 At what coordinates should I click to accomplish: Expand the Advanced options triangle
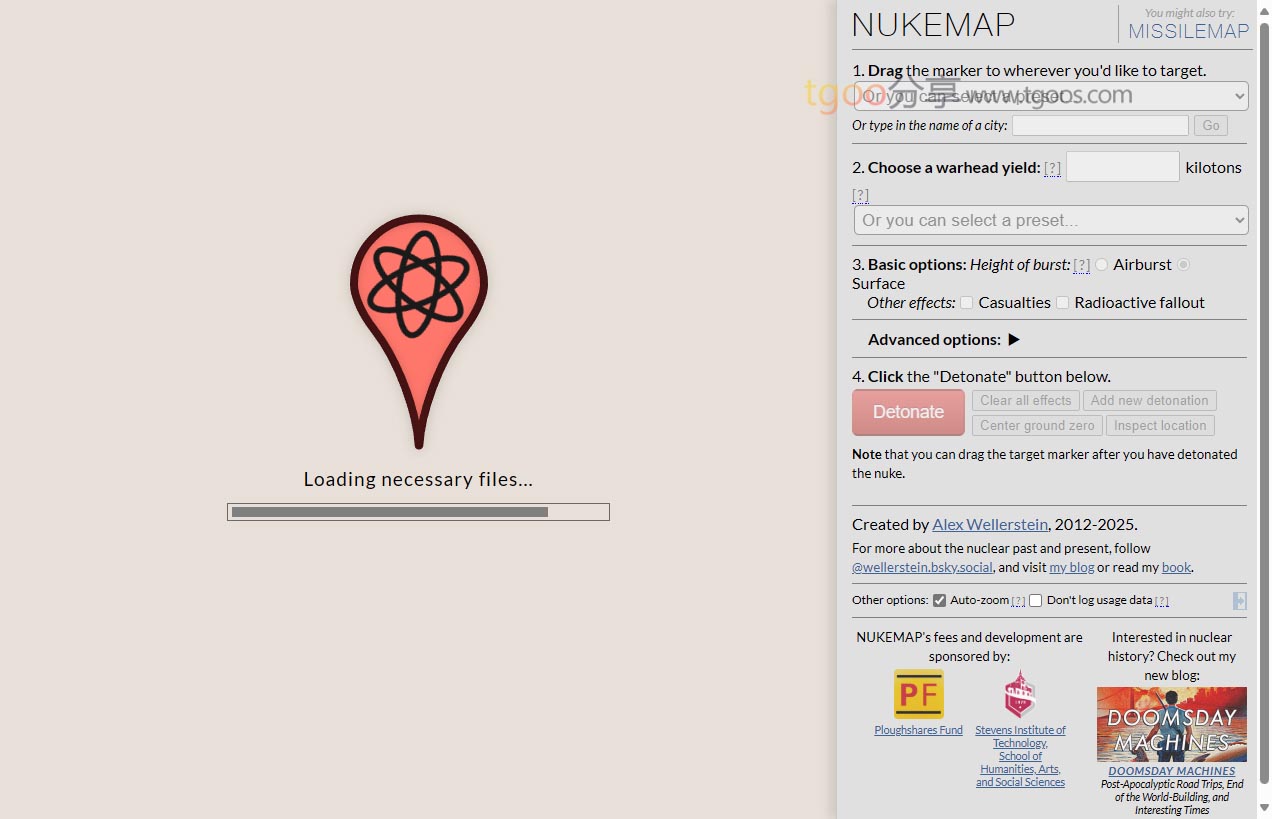[1013, 340]
